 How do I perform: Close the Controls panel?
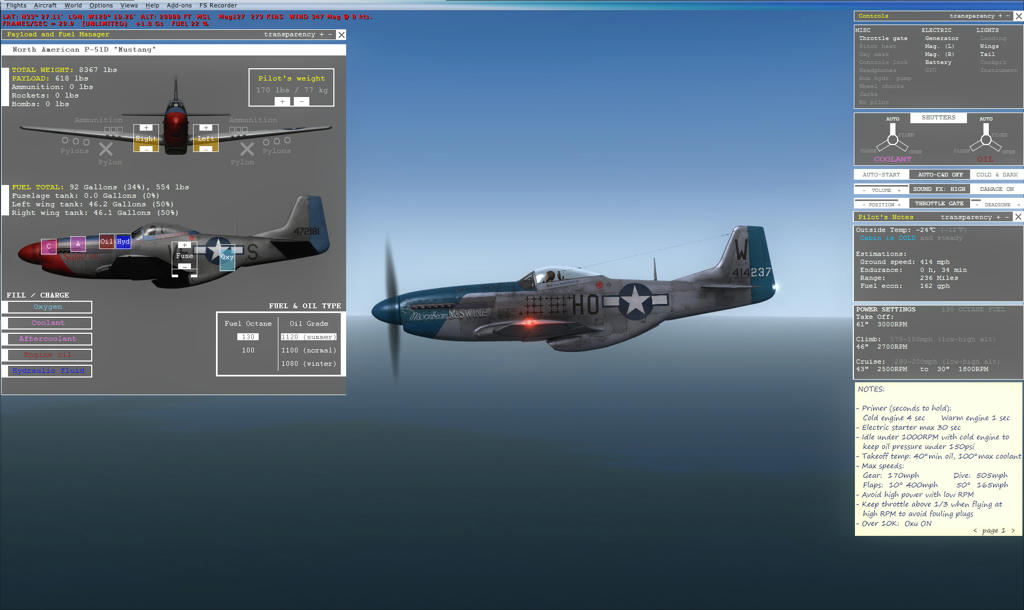pos(1018,16)
